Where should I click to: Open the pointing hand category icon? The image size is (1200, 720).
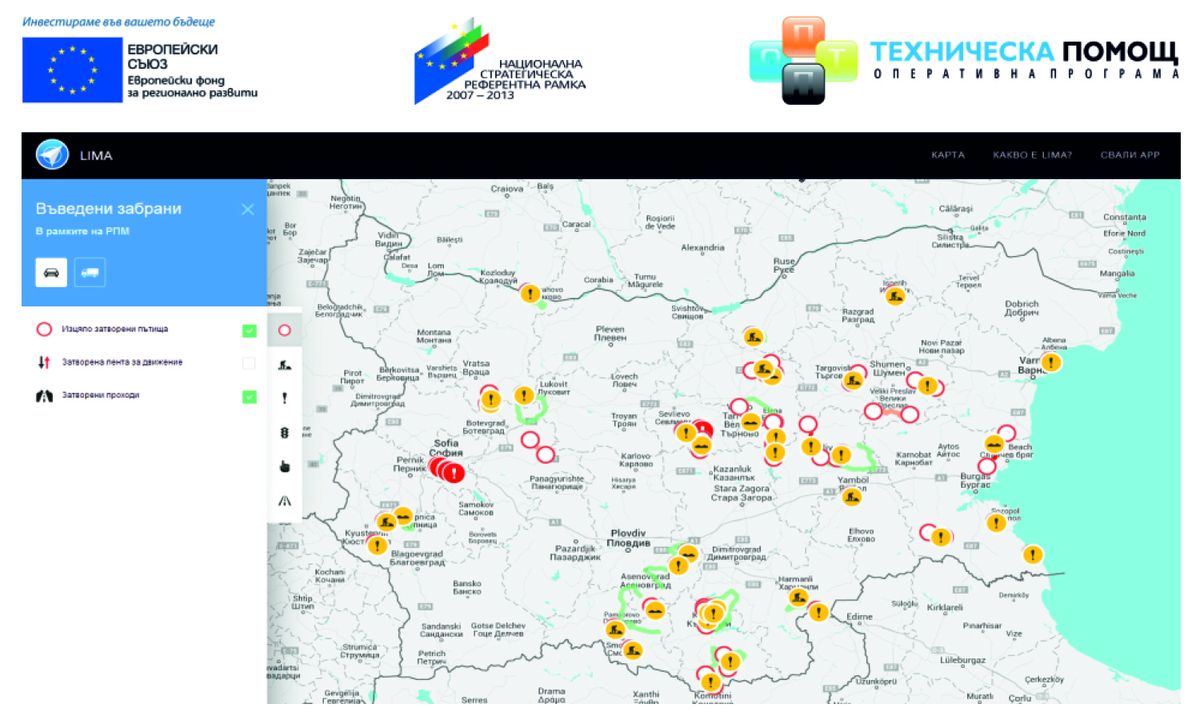(x=285, y=466)
